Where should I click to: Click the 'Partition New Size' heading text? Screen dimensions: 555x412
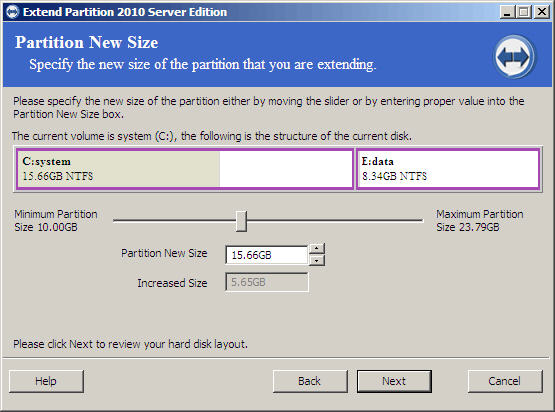(87, 43)
